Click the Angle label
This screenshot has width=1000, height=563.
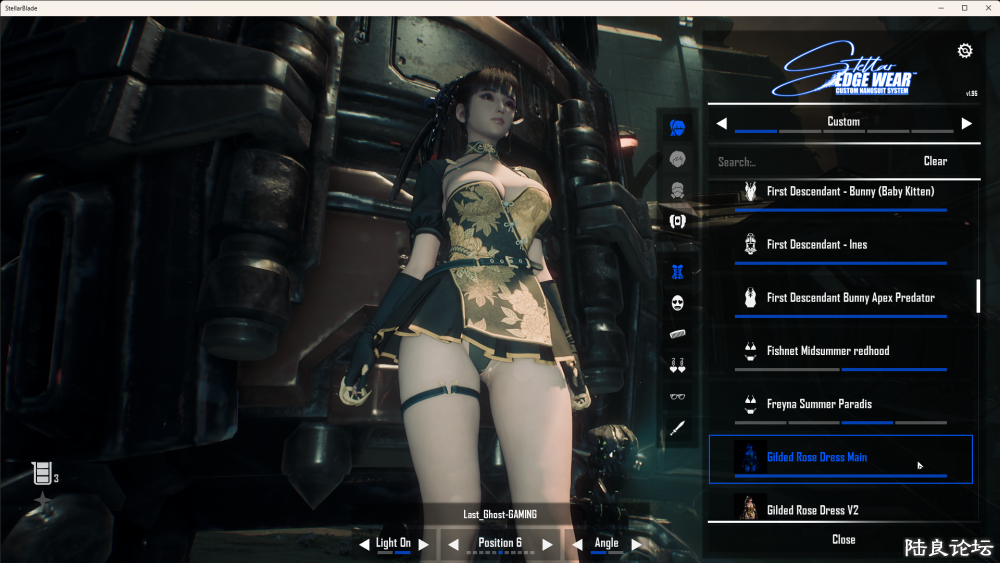coord(606,543)
